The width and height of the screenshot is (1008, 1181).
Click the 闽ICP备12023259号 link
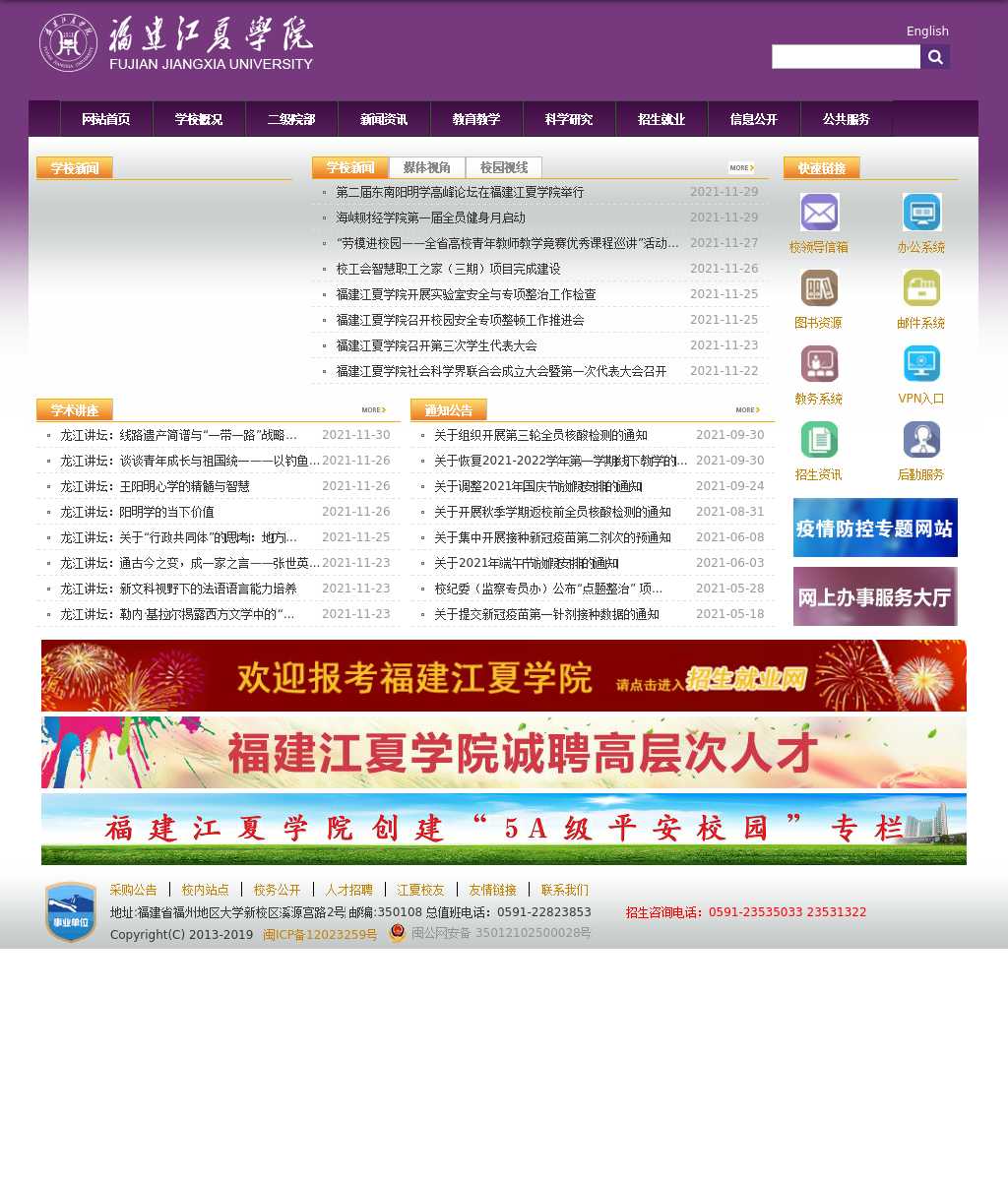point(320,935)
